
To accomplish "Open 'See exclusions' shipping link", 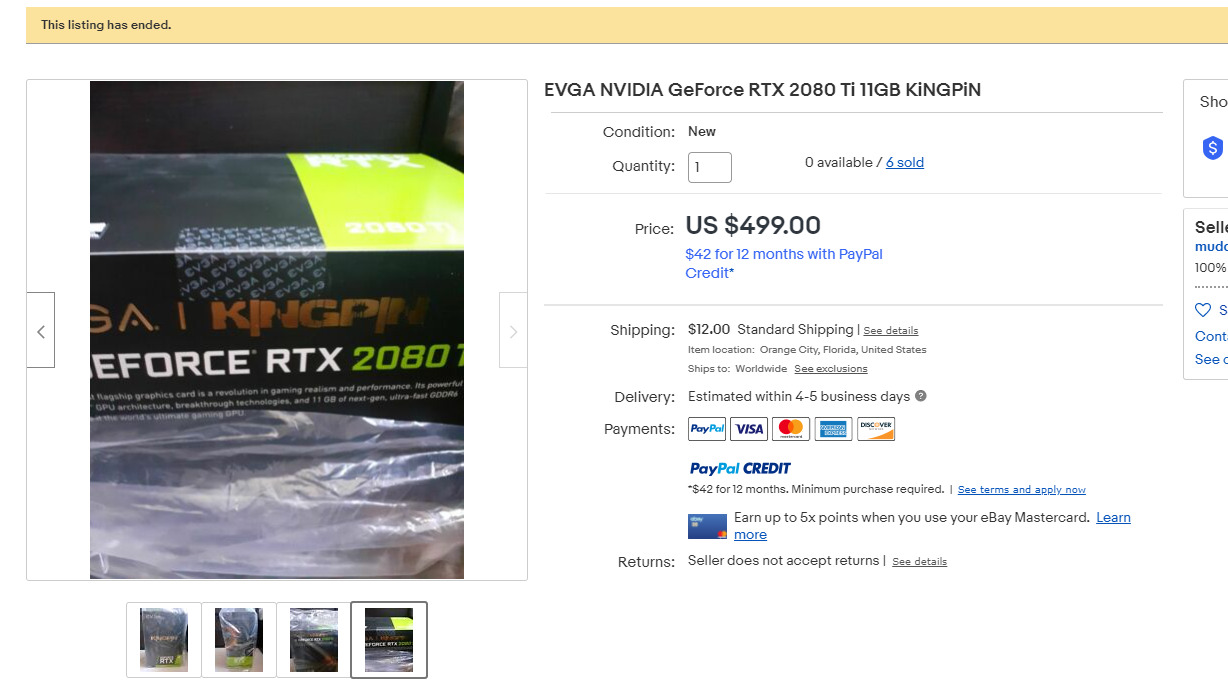I will click(831, 369).
